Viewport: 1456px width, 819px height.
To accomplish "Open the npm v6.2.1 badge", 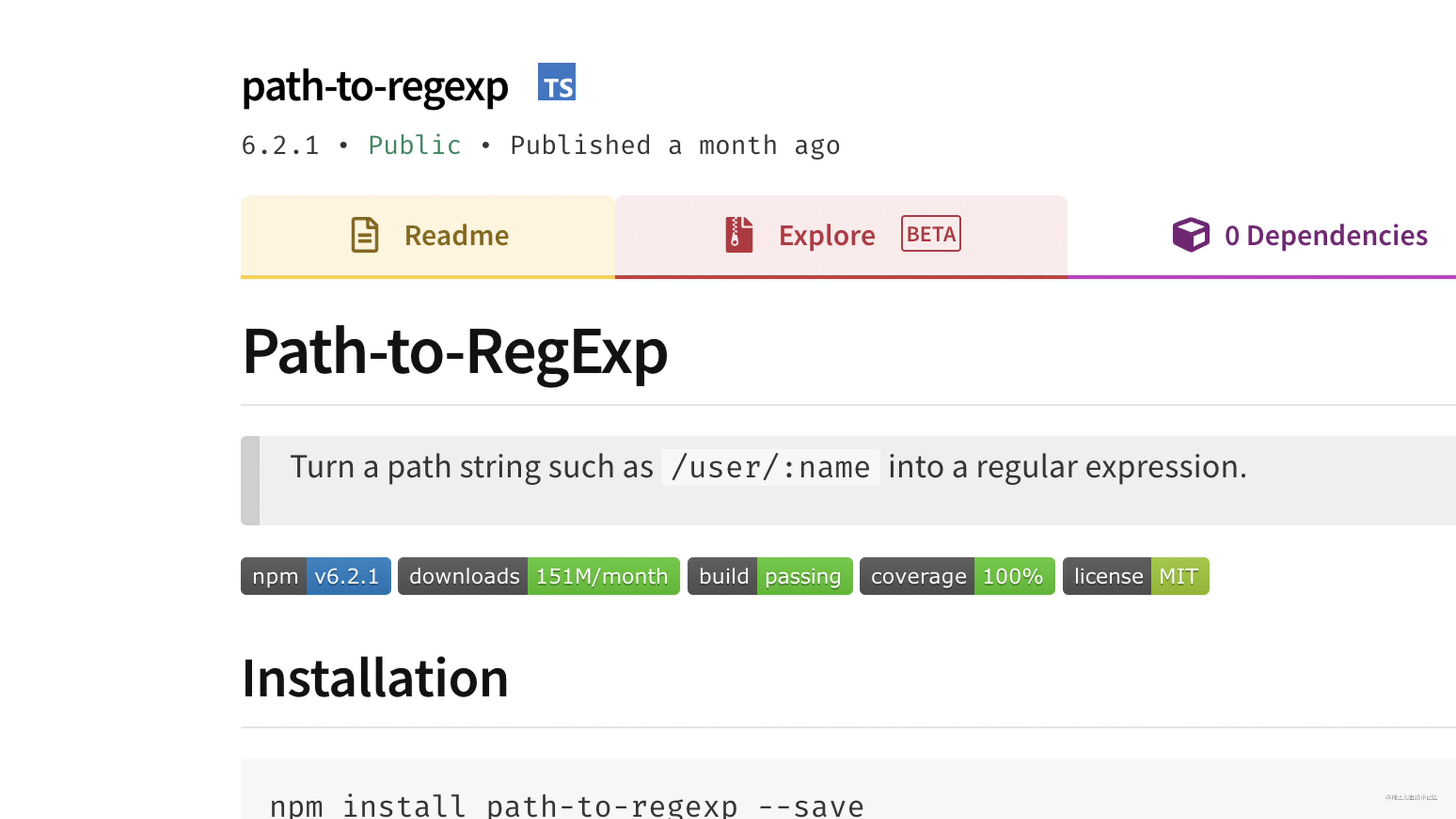I will (x=316, y=576).
